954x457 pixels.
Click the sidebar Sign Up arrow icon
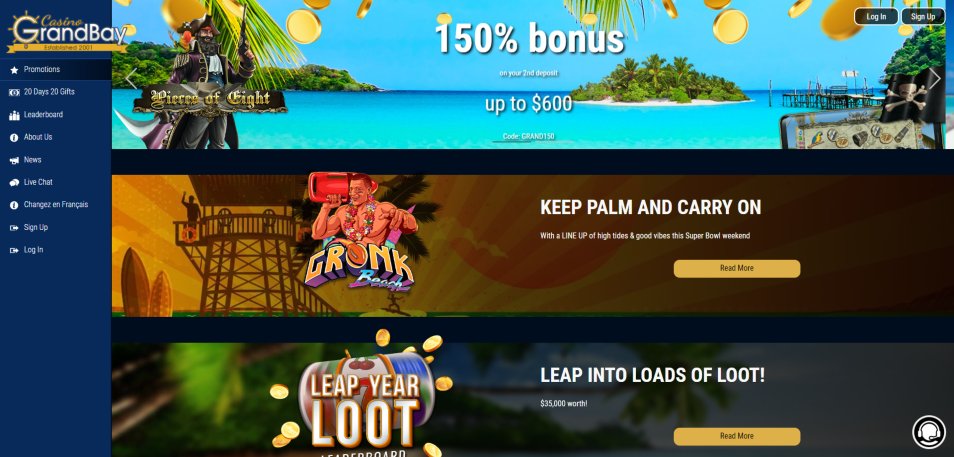point(14,228)
